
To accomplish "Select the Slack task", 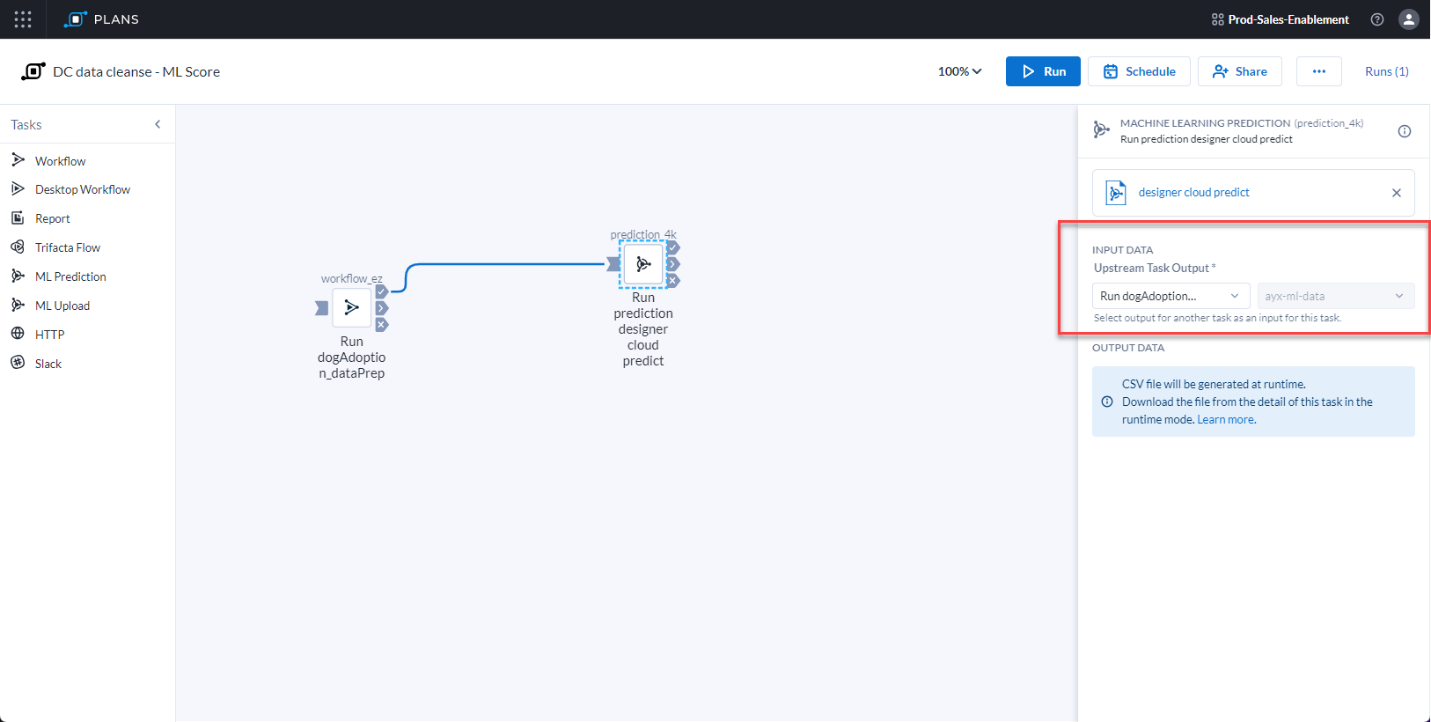I will (x=47, y=363).
